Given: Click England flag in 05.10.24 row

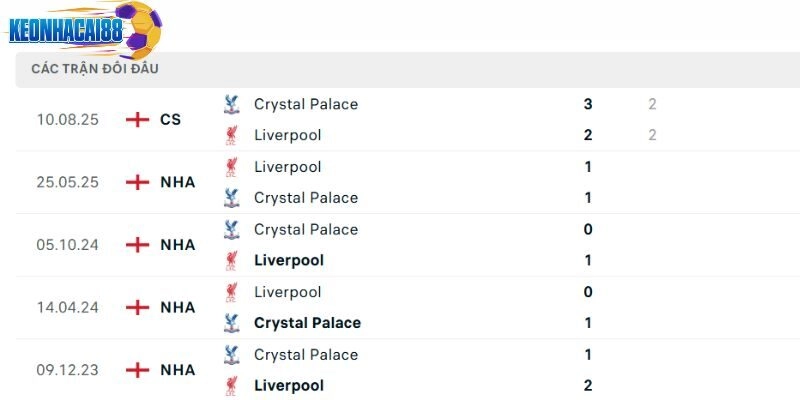Looking at the screenshot, I should pos(137,245).
